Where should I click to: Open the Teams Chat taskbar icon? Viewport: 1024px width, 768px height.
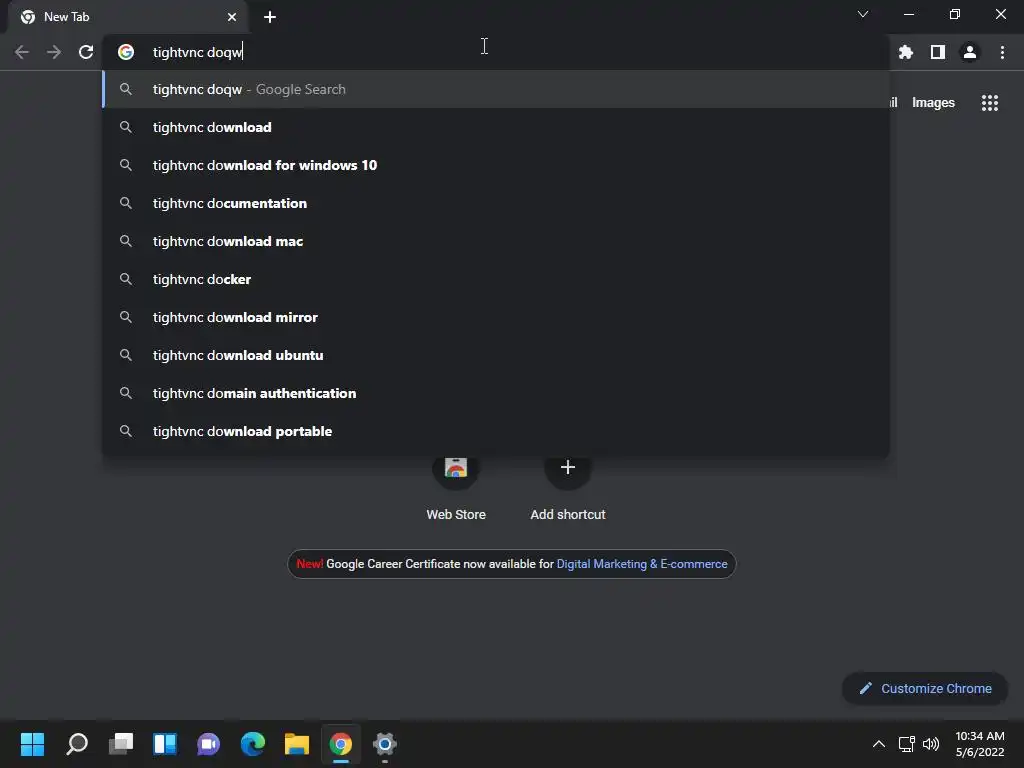(x=208, y=744)
